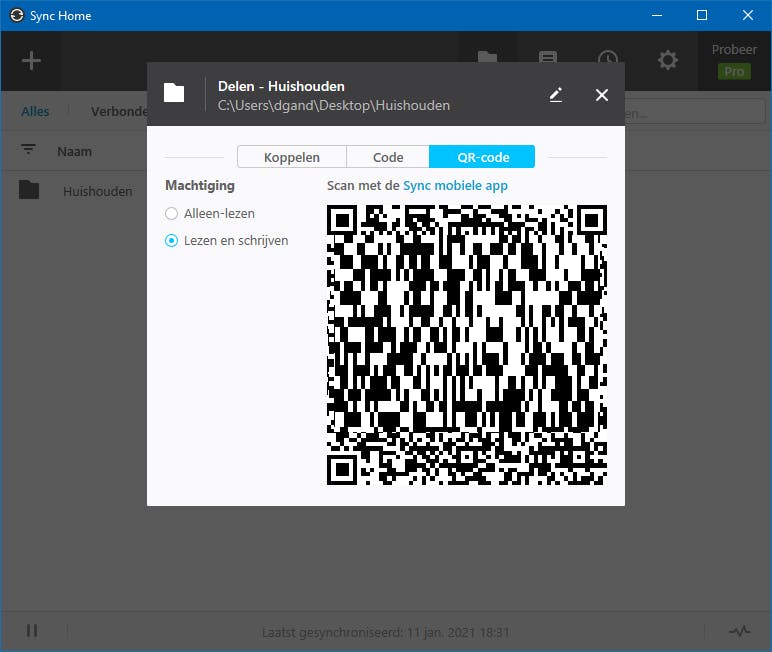Select the Alles filter tab
Screen dimensions: 772x652
click(x=35, y=112)
